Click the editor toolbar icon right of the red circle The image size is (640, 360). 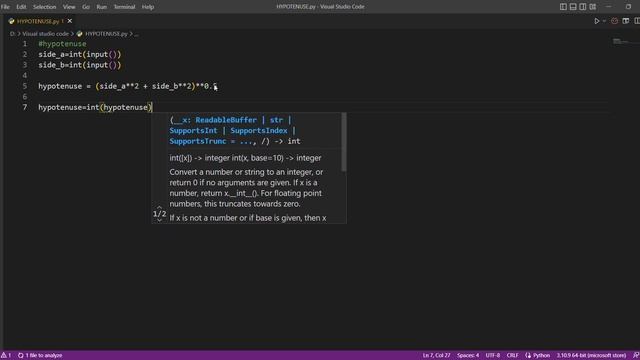coord(626,21)
